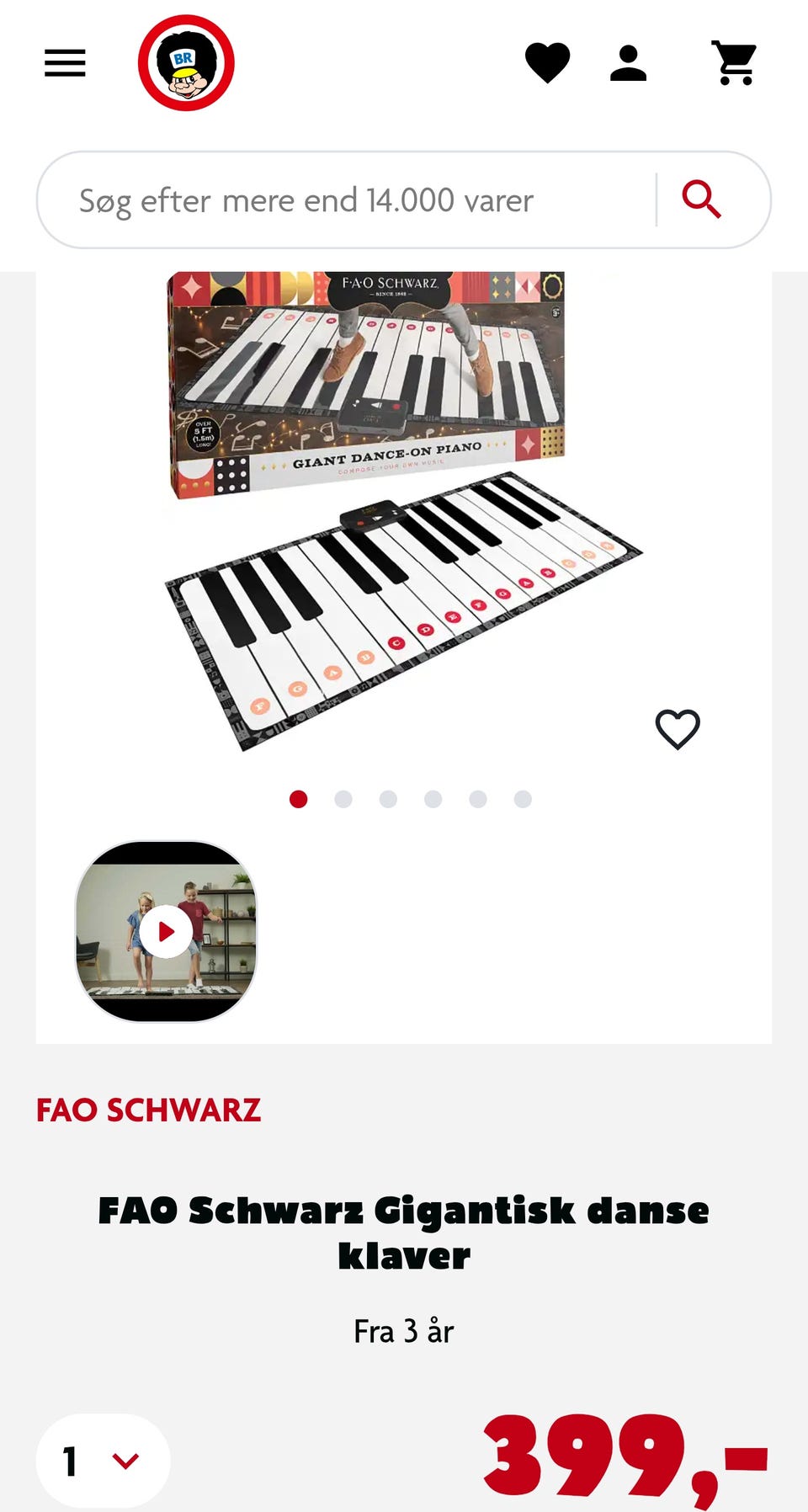Click the red search magnifier icon
Screen dimensions: 808x1512
point(701,200)
